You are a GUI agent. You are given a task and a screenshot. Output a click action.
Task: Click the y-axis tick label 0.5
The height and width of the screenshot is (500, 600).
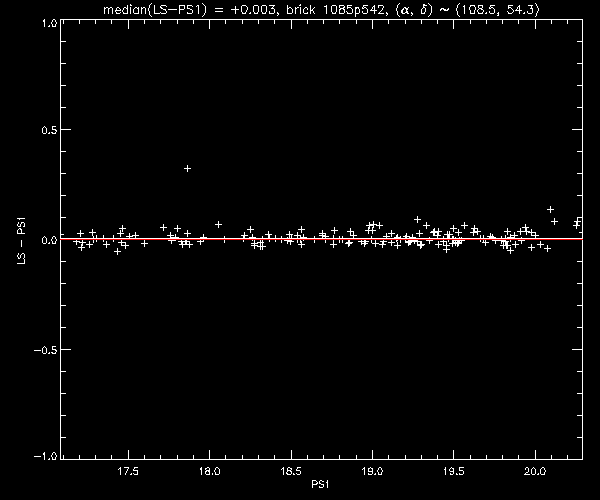tap(49, 130)
